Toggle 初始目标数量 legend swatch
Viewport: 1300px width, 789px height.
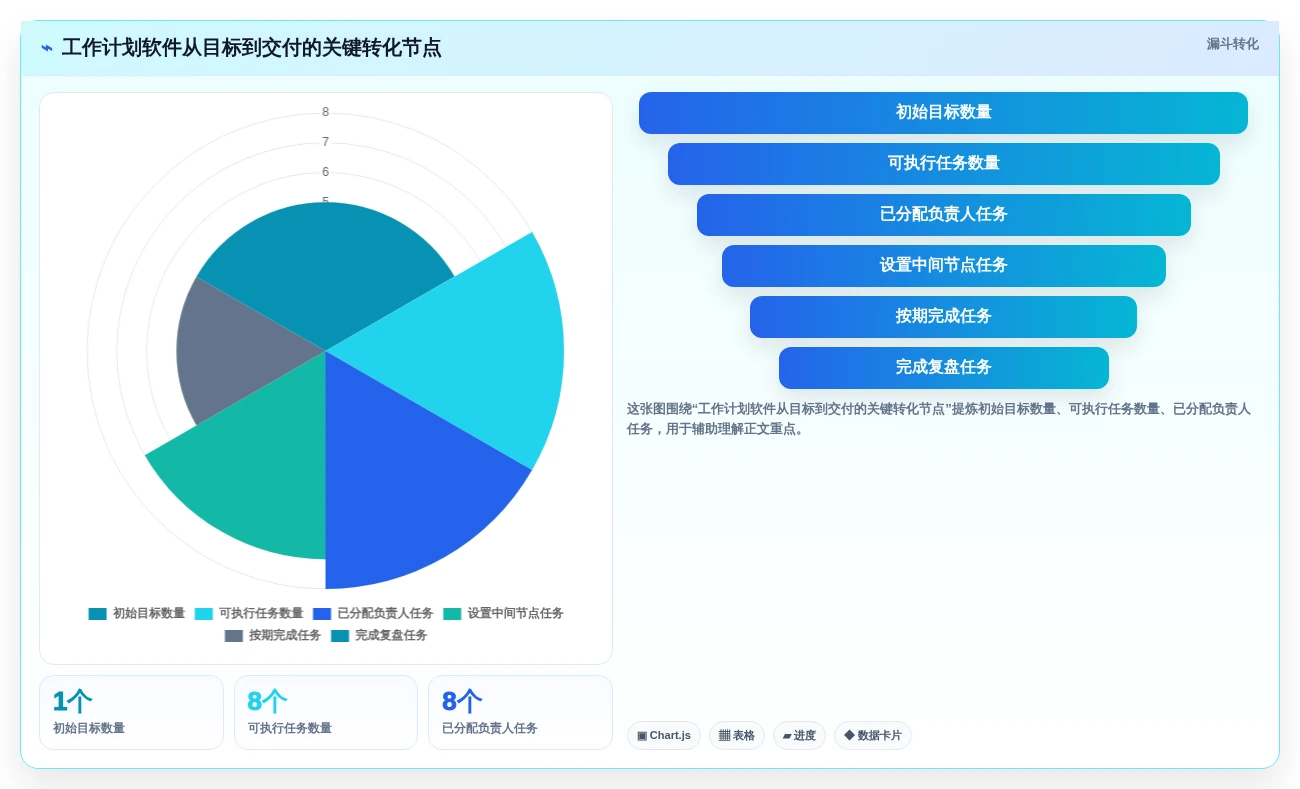pos(97,614)
